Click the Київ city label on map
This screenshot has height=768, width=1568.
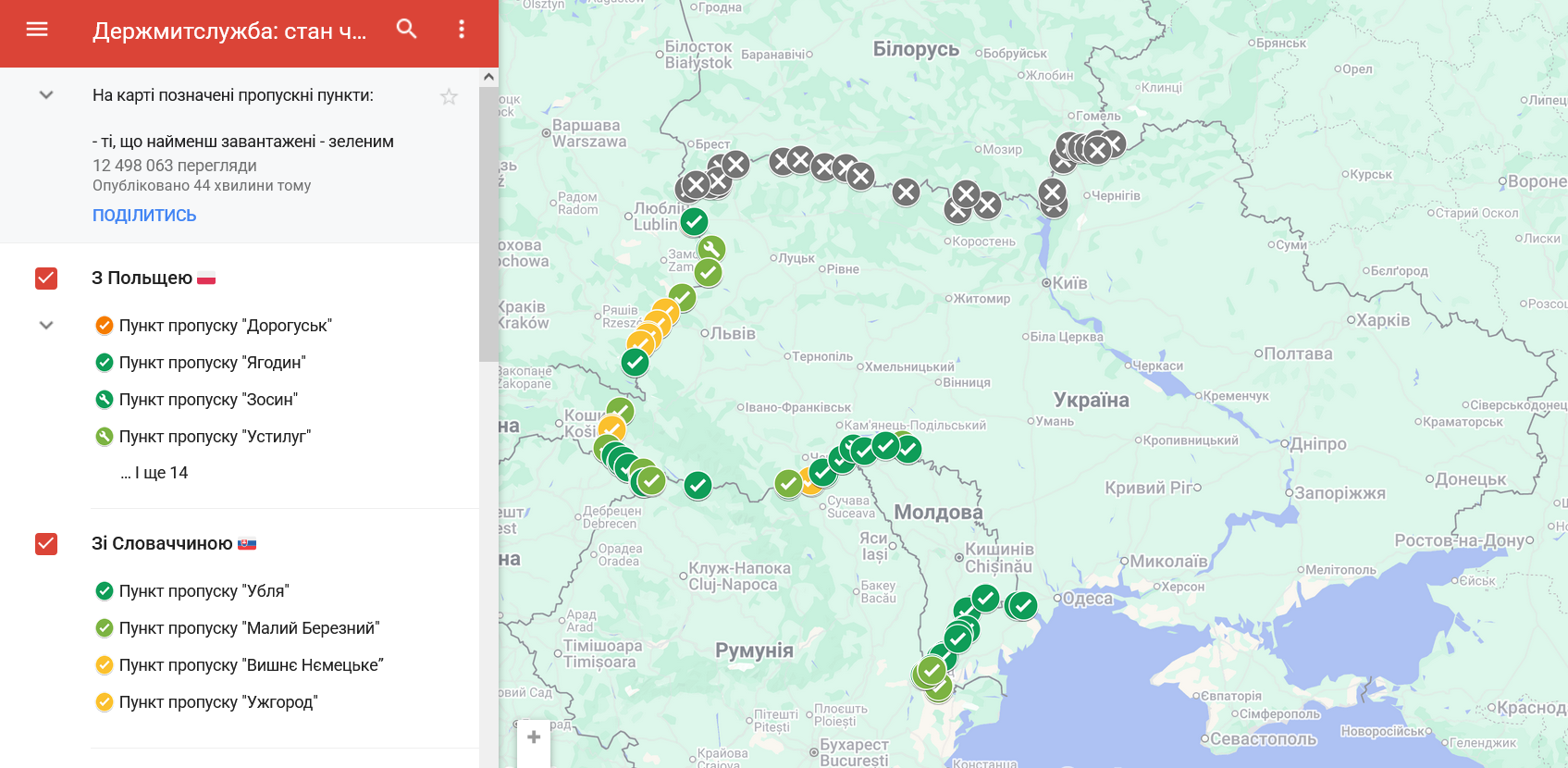pos(1069,283)
